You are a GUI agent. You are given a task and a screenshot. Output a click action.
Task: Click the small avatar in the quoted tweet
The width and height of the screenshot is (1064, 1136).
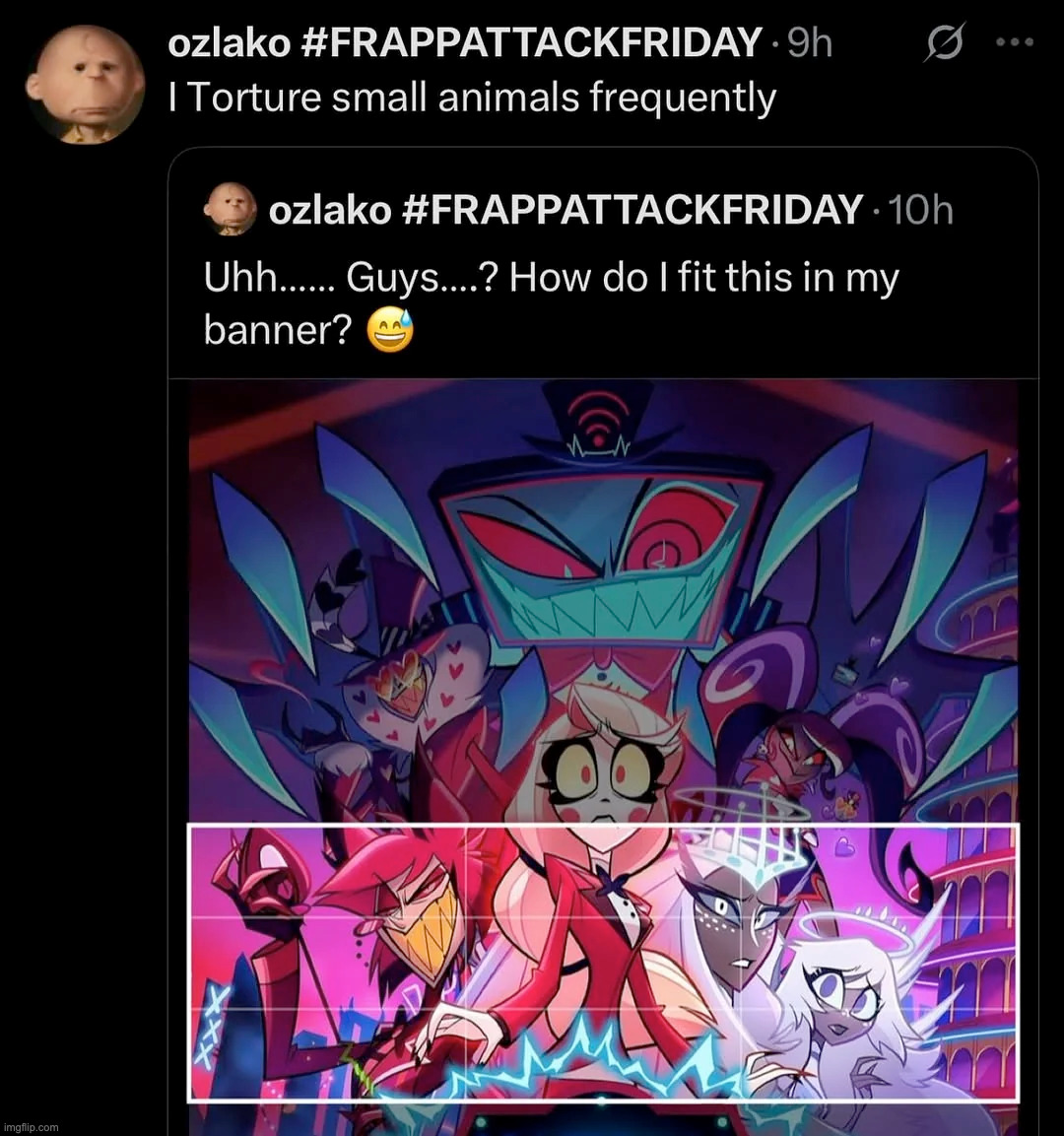point(231,209)
